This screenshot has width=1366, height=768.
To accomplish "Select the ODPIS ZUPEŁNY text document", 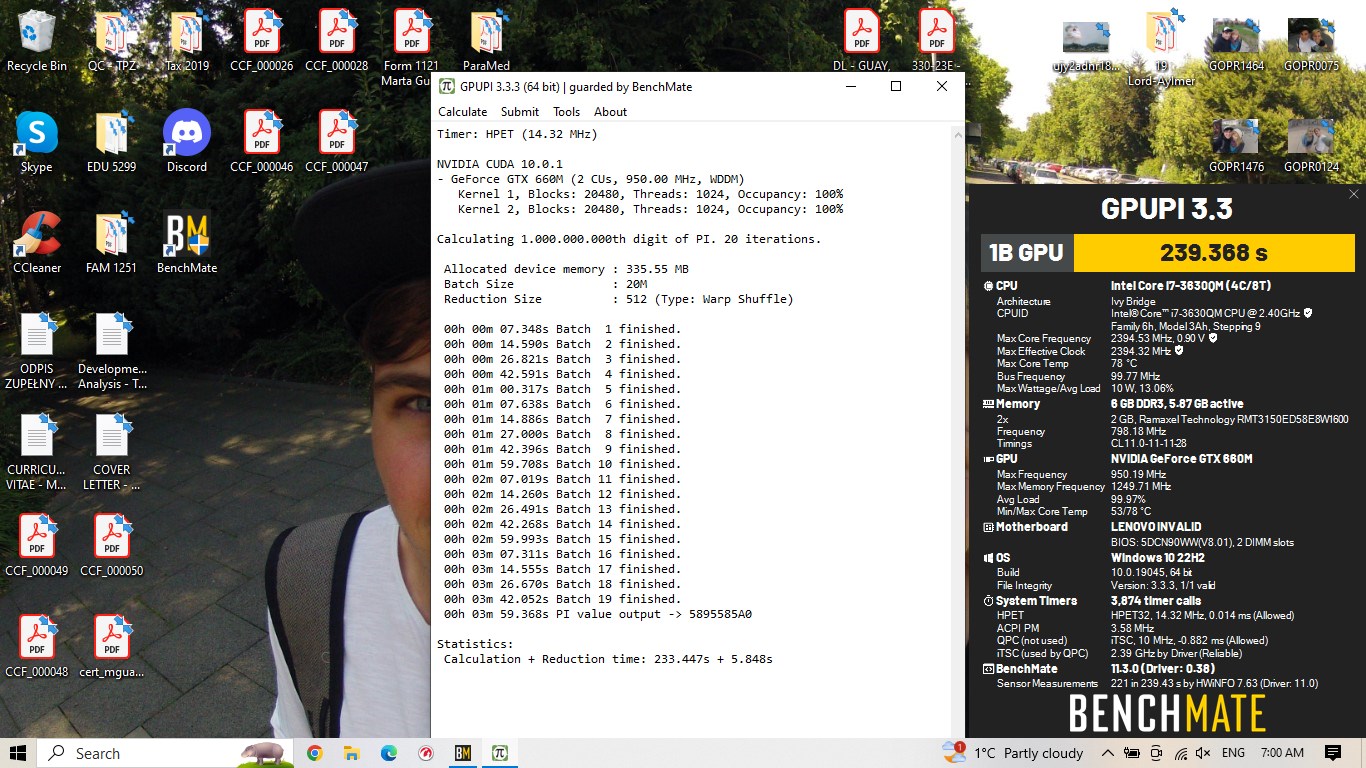I will (37, 350).
